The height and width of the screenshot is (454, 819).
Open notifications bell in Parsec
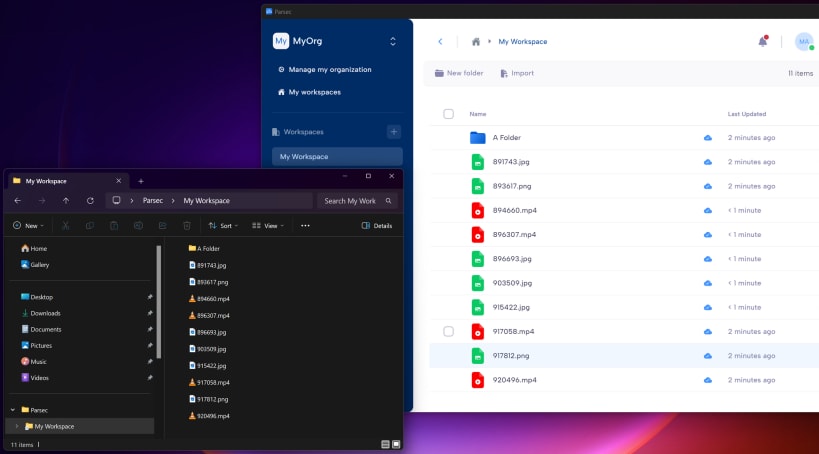click(763, 41)
